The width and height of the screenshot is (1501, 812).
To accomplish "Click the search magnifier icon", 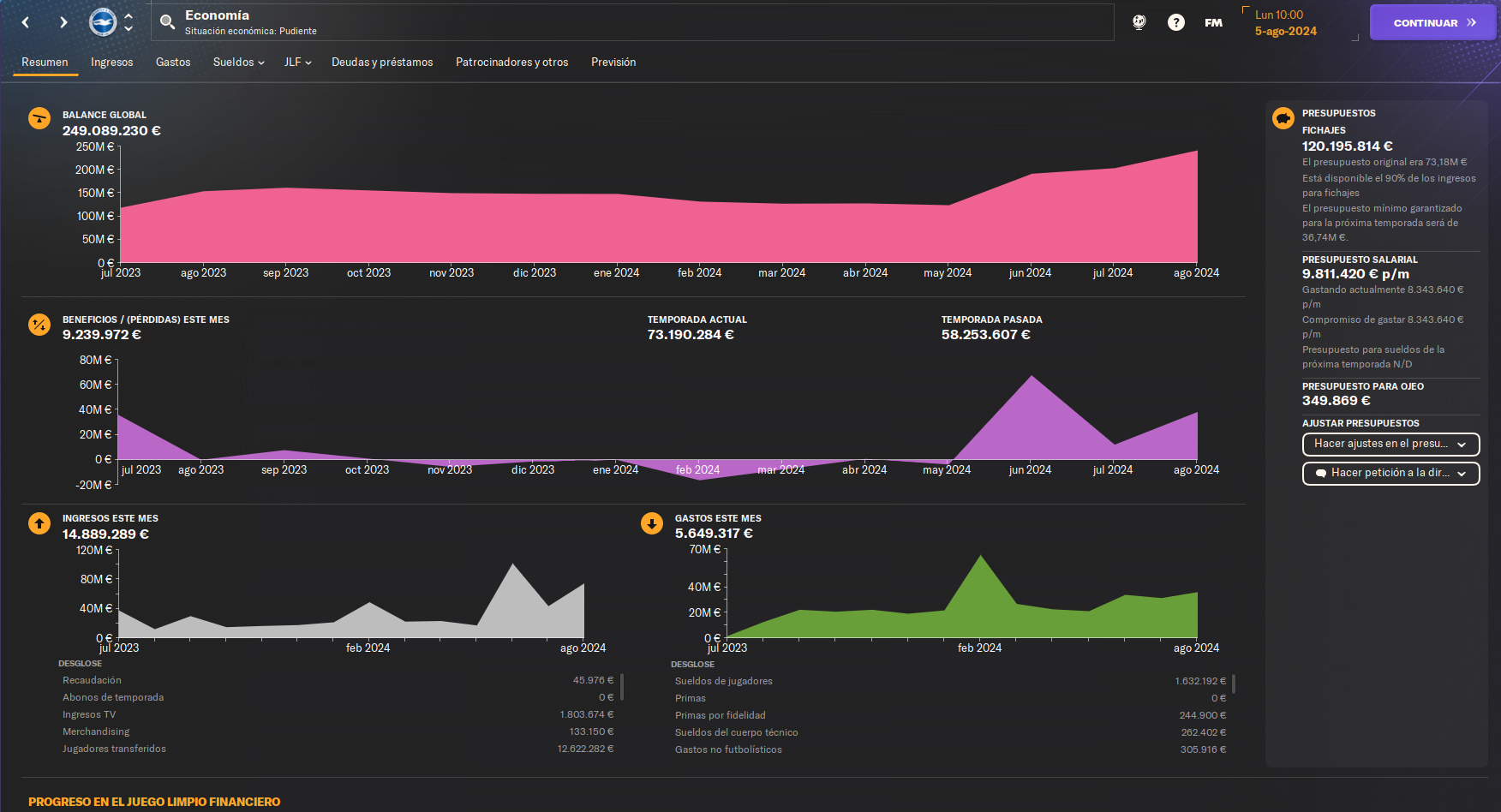I will pyautogui.click(x=167, y=21).
